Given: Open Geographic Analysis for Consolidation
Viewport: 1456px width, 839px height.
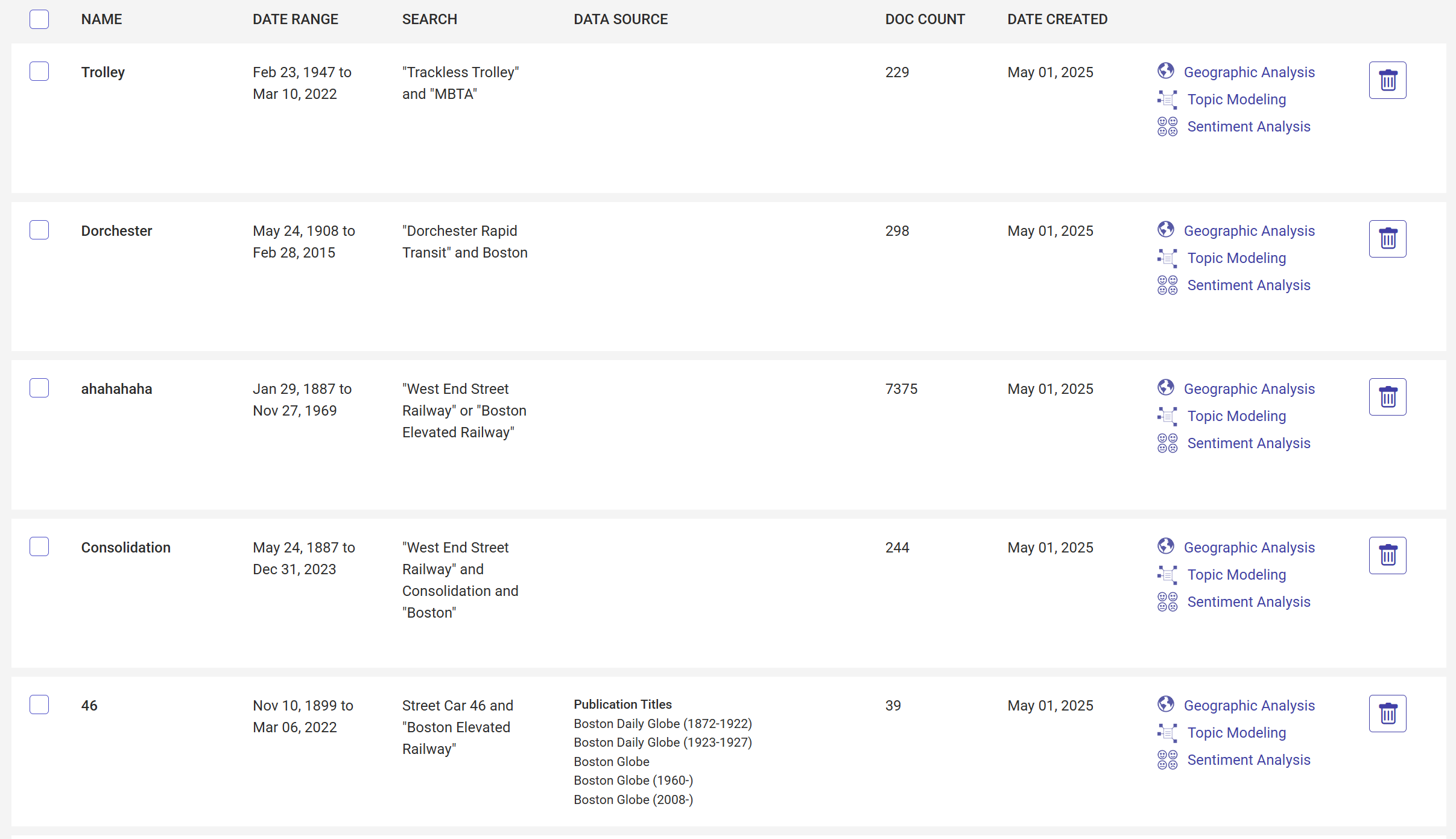Looking at the screenshot, I should [x=1249, y=548].
